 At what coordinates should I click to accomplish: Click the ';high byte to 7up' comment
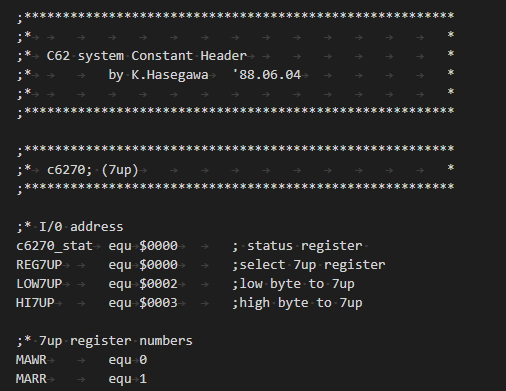point(297,303)
